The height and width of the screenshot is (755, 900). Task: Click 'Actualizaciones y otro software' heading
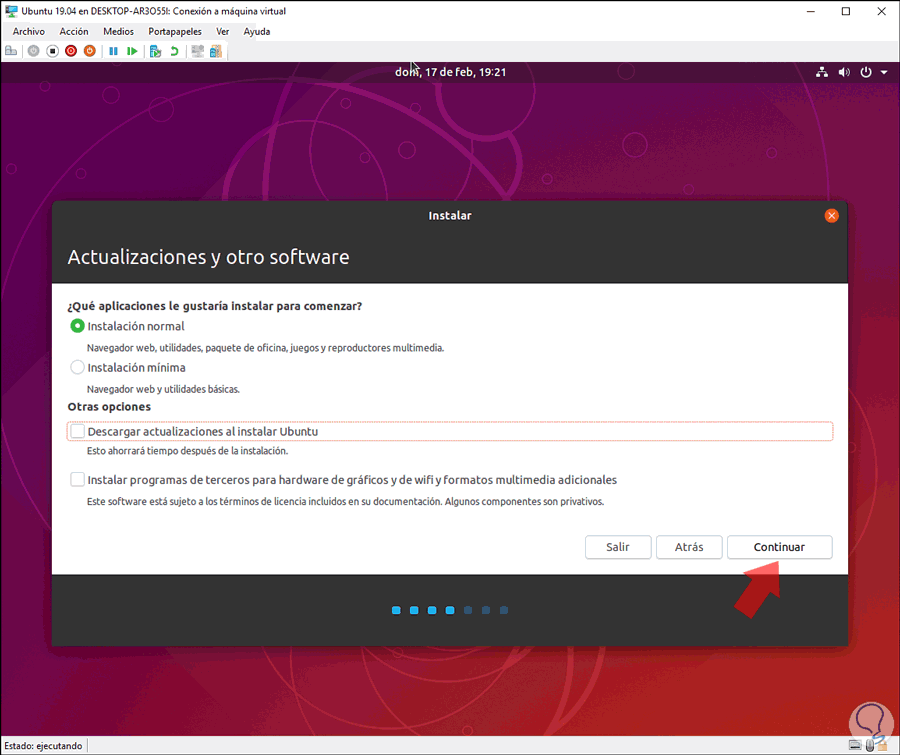(208, 257)
